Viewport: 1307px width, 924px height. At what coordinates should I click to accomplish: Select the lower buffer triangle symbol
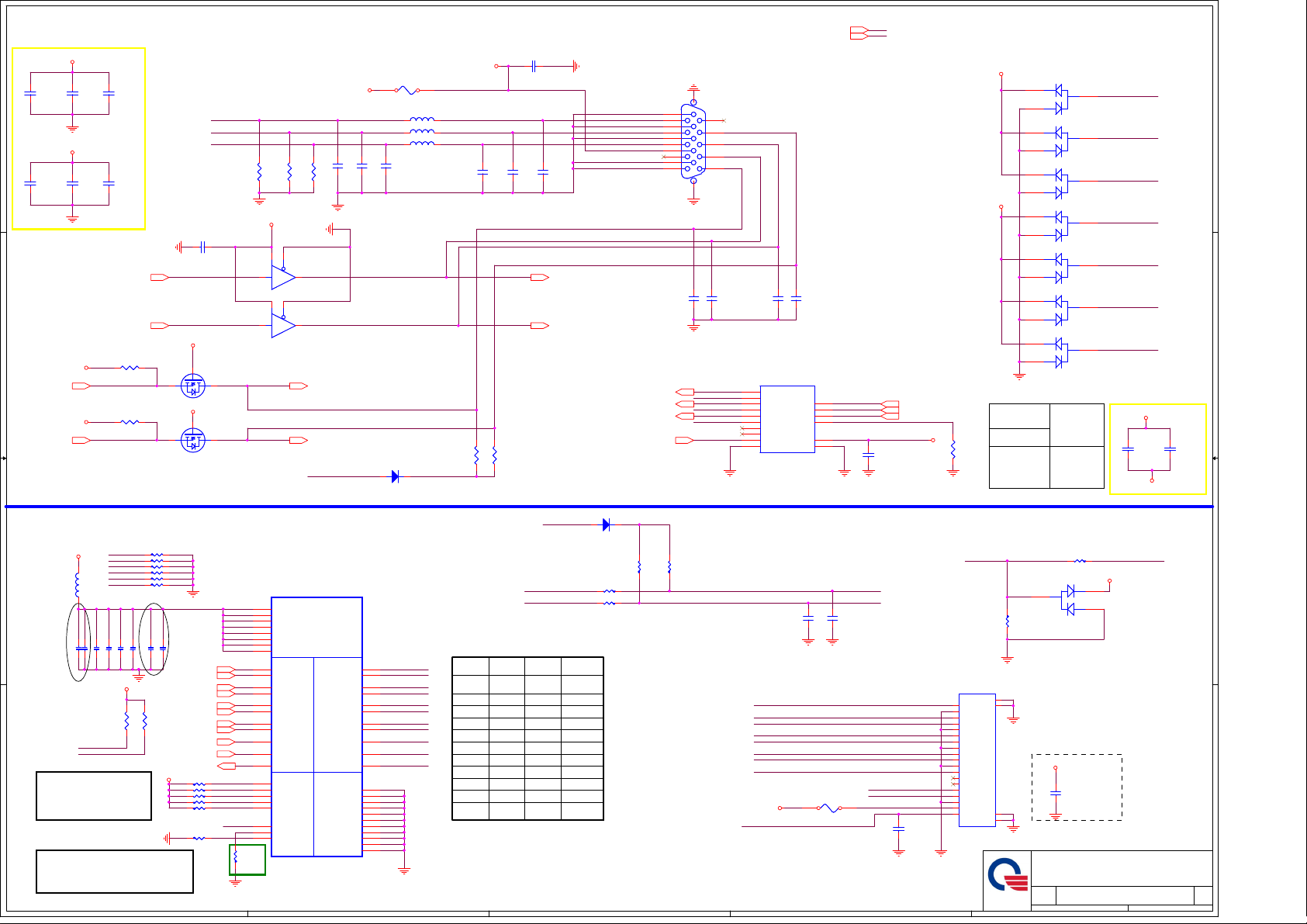point(283,325)
